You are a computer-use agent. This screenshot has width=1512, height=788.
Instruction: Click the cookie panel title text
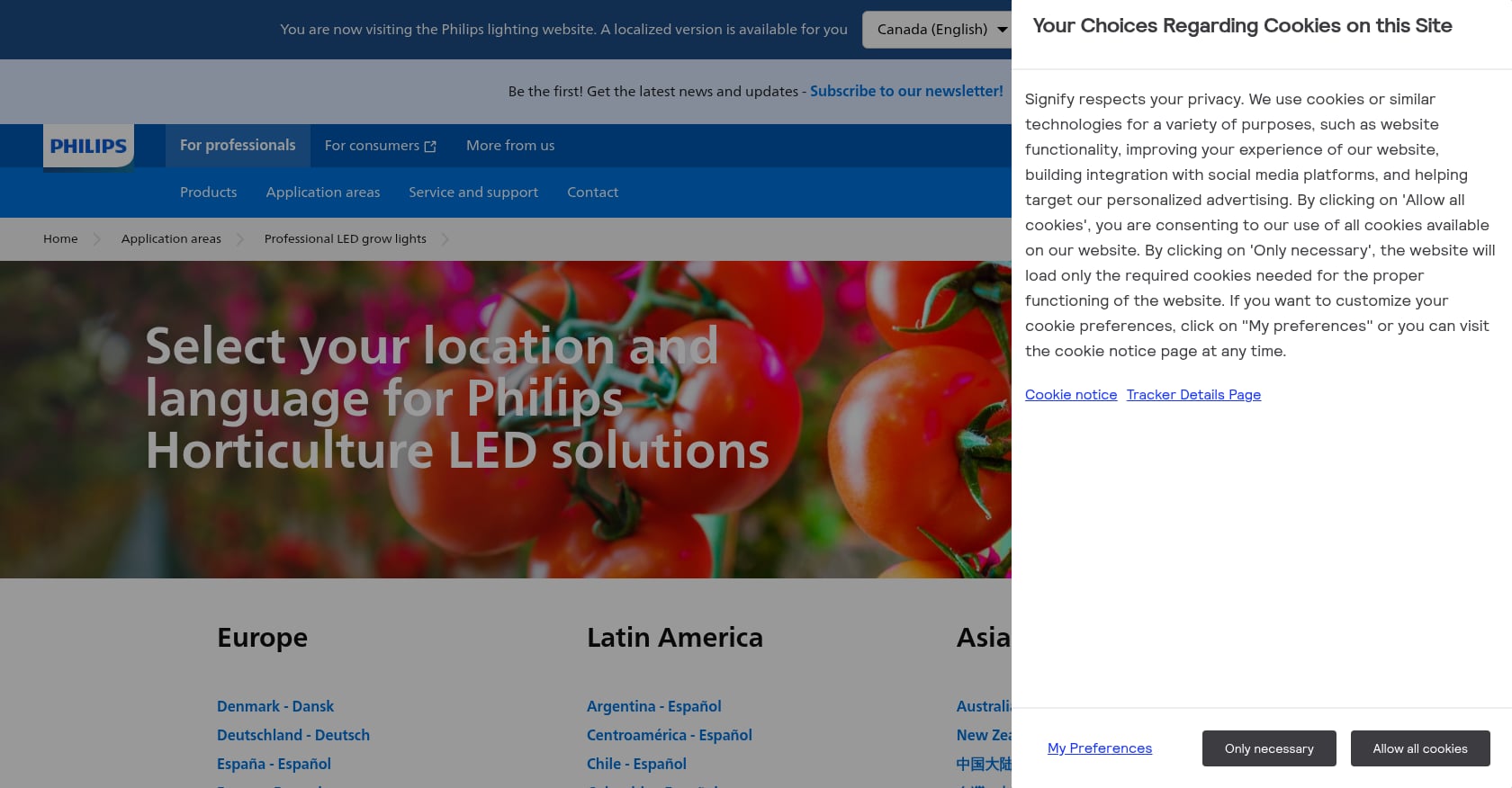[x=1242, y=26]
